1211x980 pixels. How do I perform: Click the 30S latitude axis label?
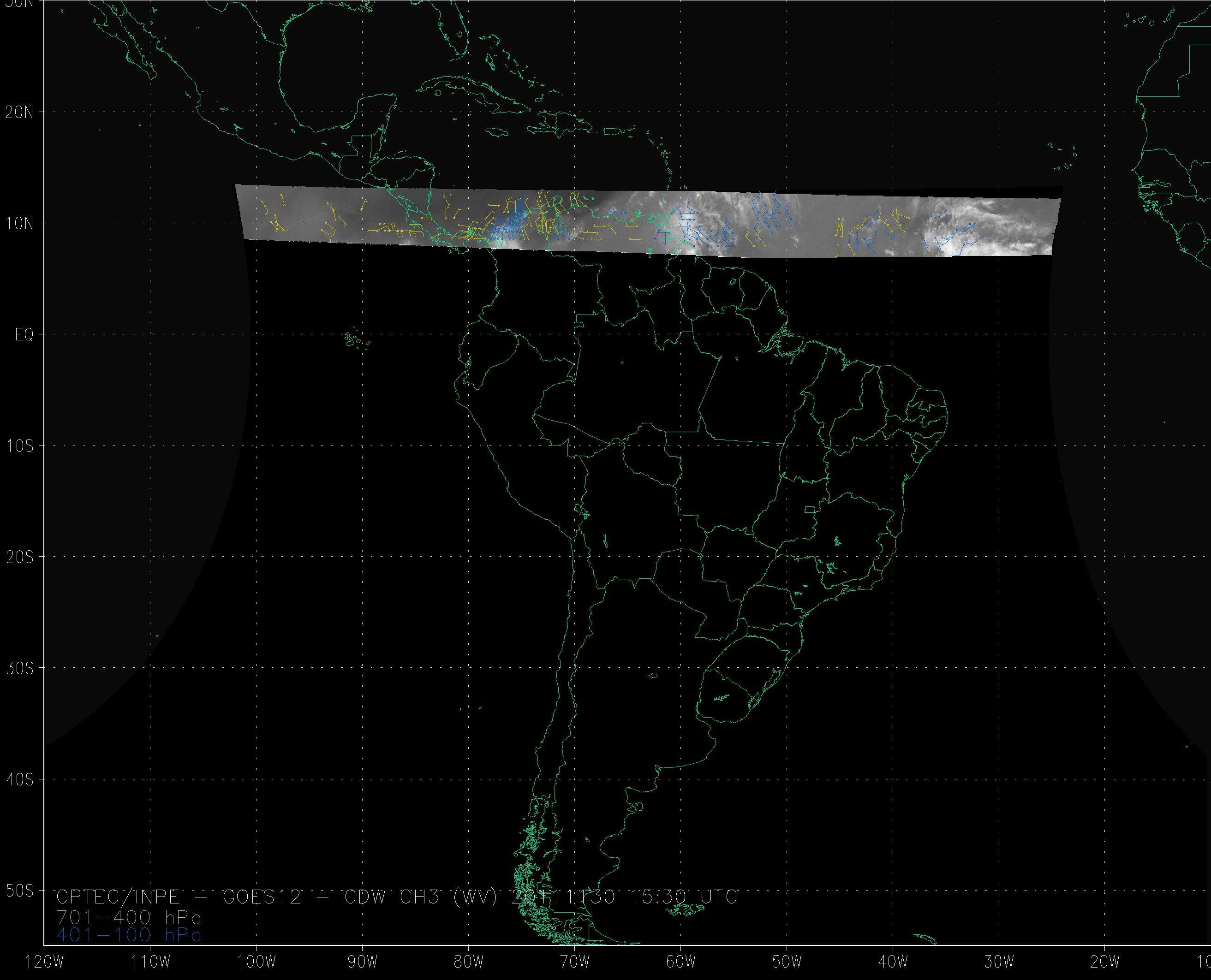click(20, 668)
